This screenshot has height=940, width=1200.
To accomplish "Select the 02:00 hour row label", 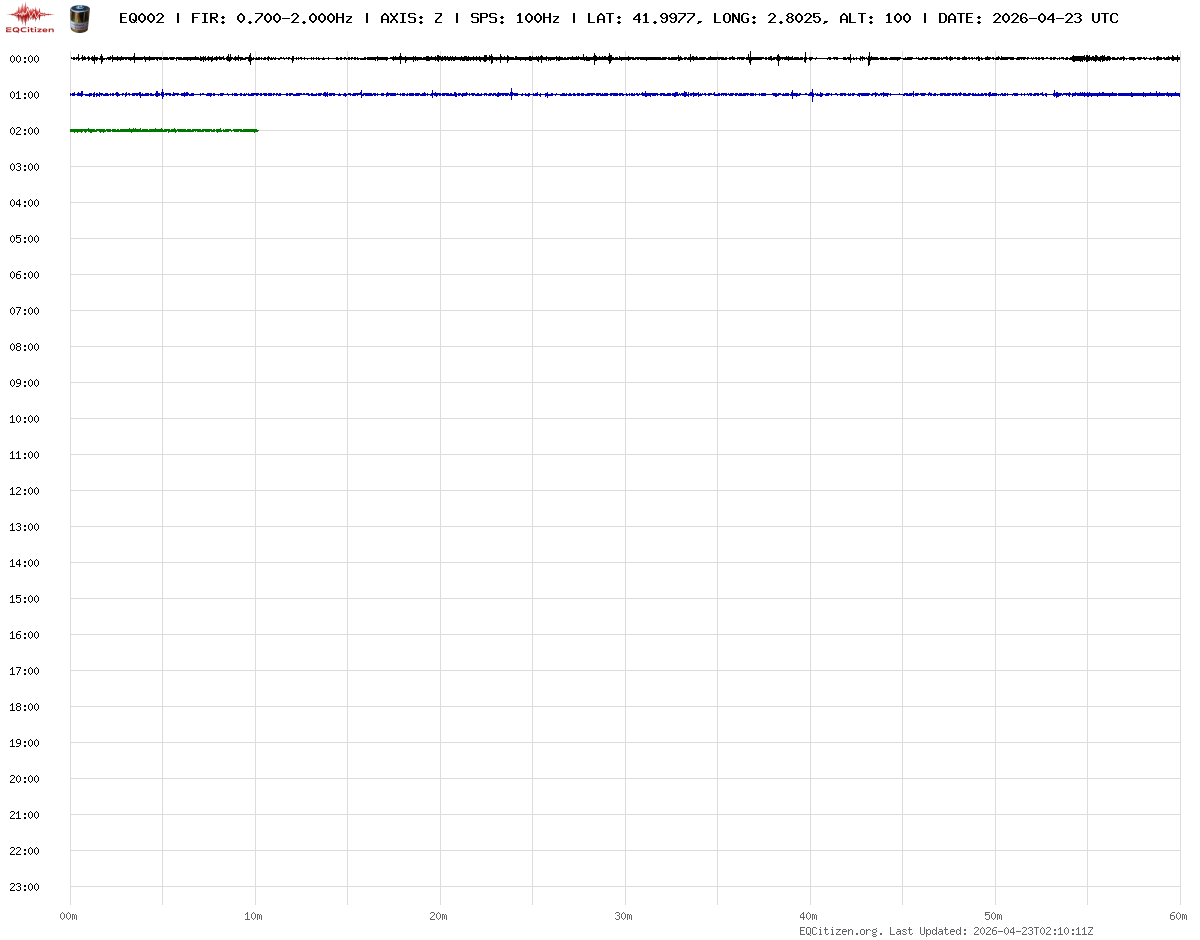I will click(24, 131).
